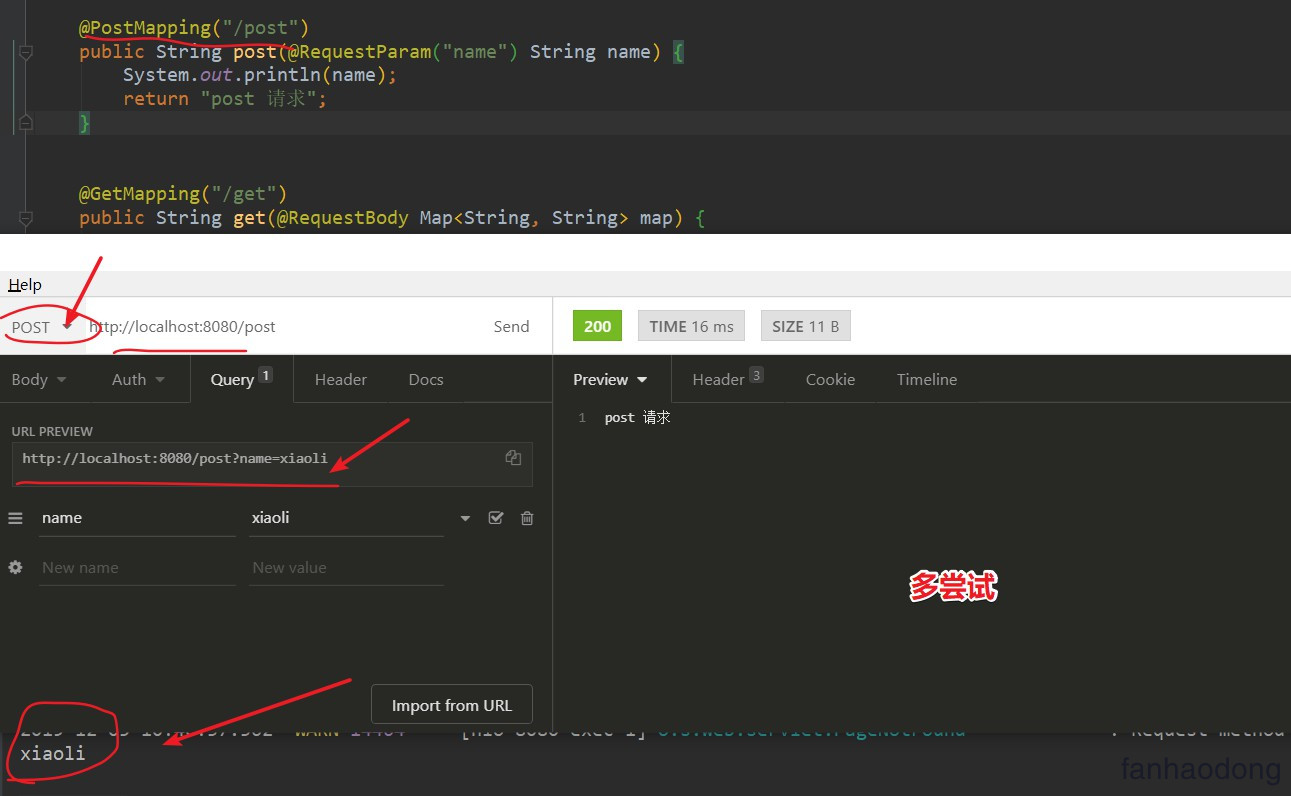Delete the name query parameter with the trash icon
The width and height of the screenshot is (1291, 796).
527,518
